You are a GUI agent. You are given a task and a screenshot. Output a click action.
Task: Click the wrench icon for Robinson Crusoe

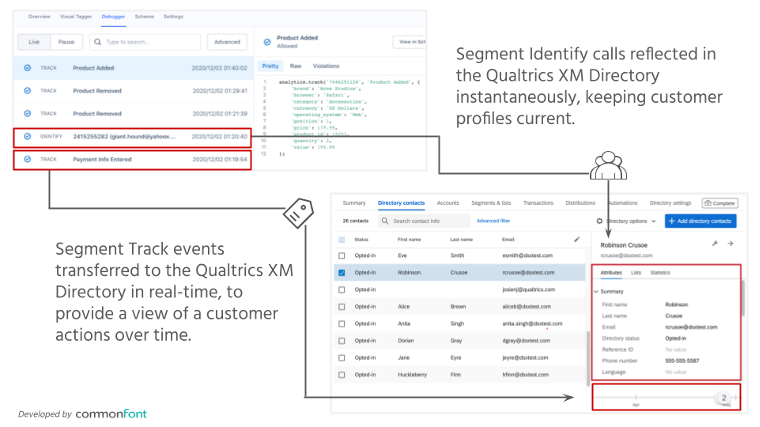[715, 243]
